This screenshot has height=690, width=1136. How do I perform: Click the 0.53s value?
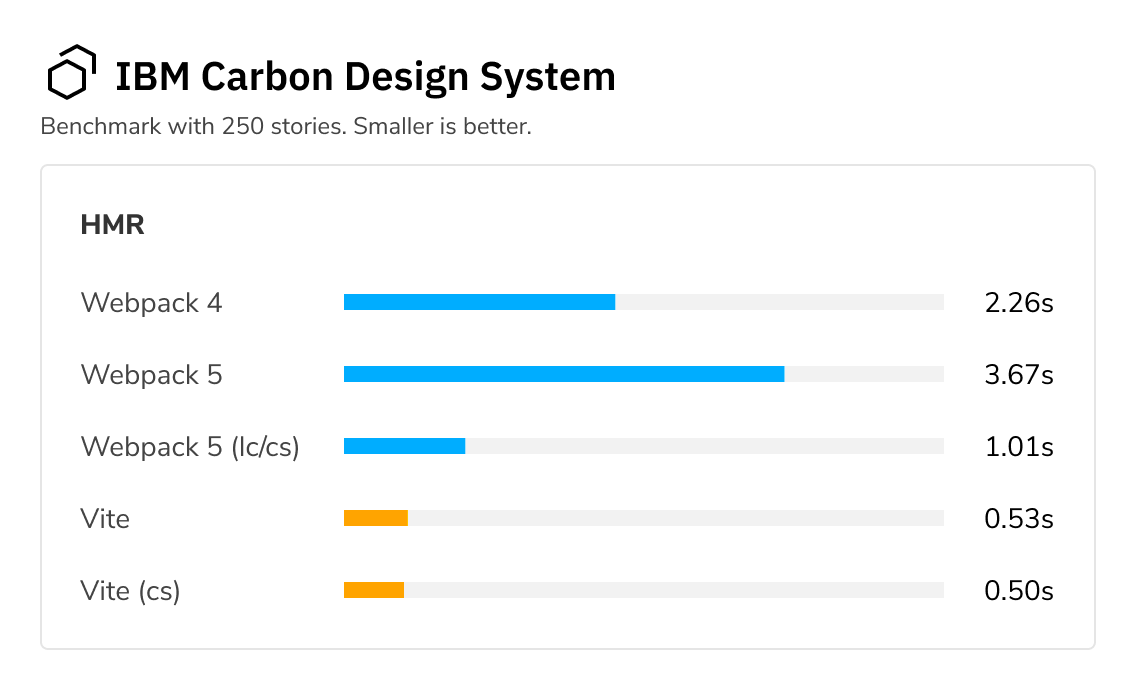[x=1019, y=518]
